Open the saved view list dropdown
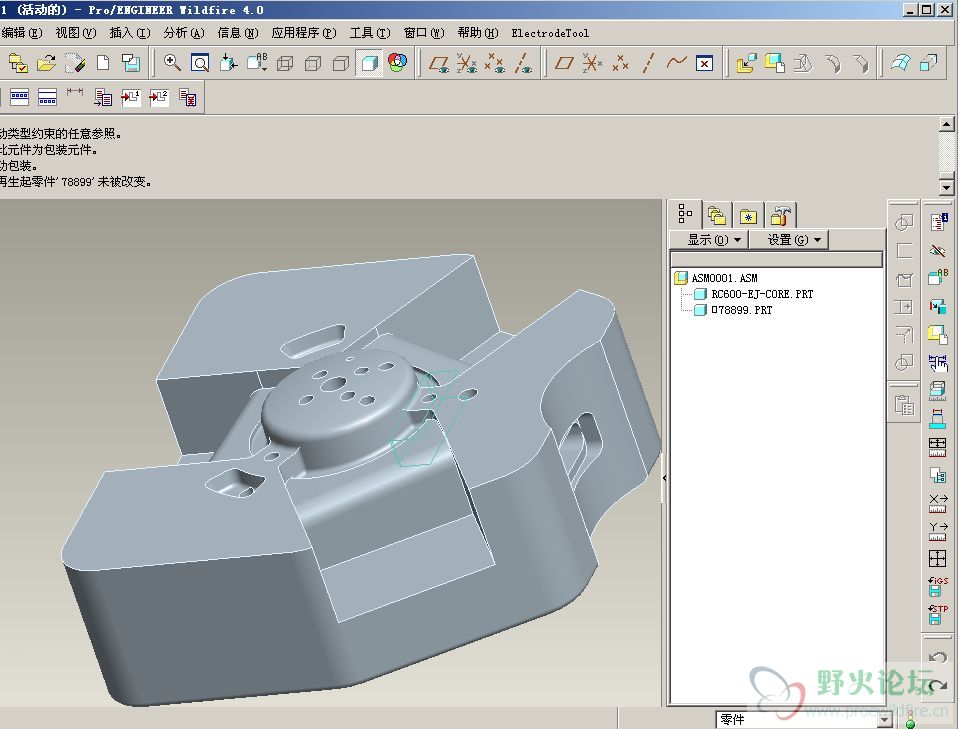958x729 pixels. tap(257, 63)
